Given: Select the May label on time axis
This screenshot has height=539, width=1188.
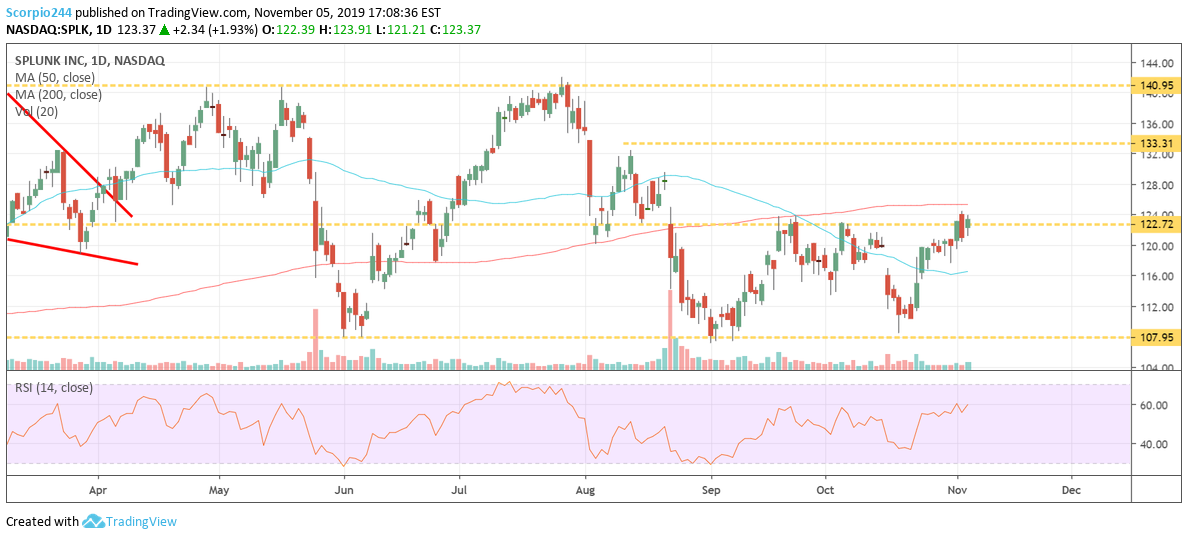Looking at the screenshot, I should tap(219, 491).
